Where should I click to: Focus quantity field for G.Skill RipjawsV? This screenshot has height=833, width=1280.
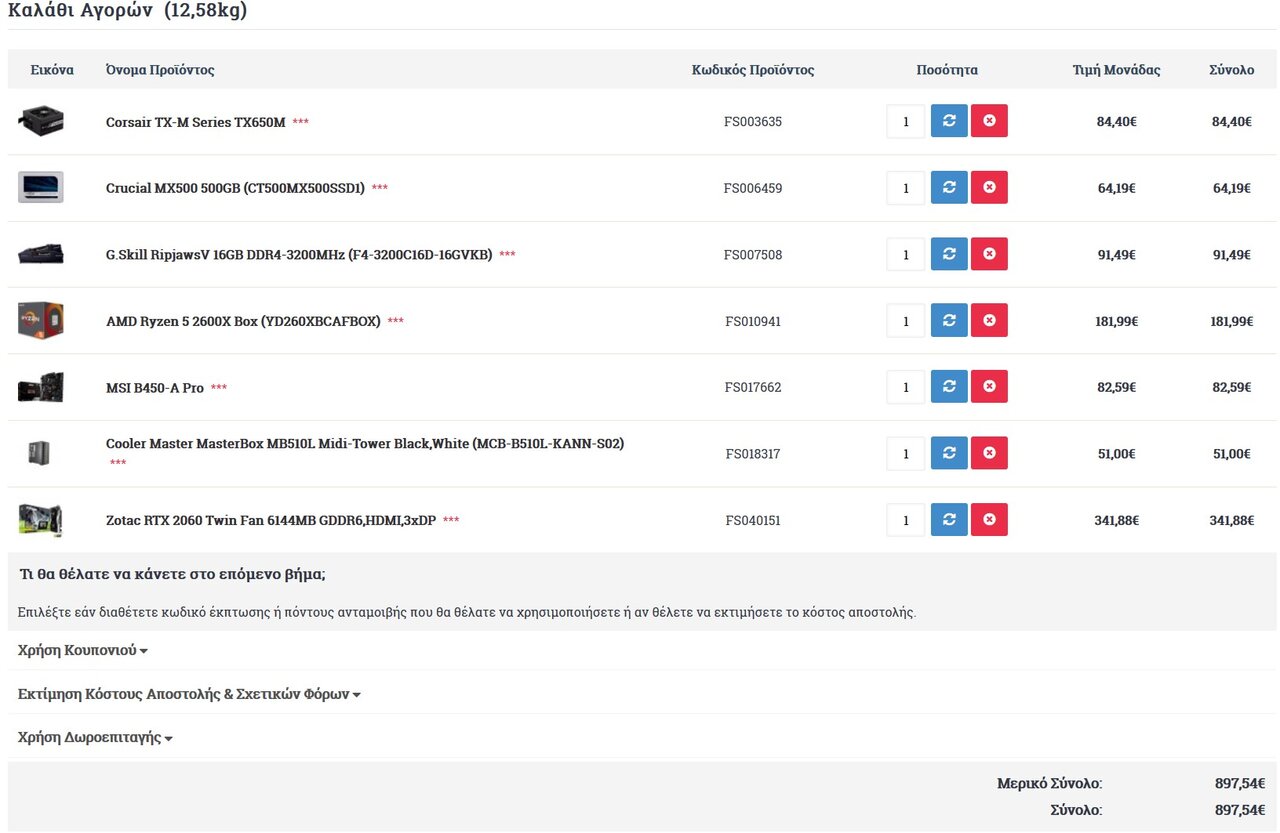[x=906, y=254]
